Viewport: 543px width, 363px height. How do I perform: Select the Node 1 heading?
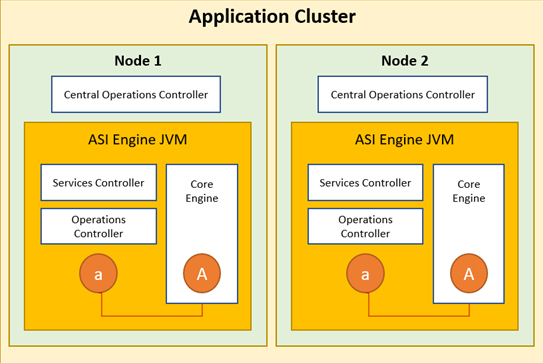click(x=138, y=61)
